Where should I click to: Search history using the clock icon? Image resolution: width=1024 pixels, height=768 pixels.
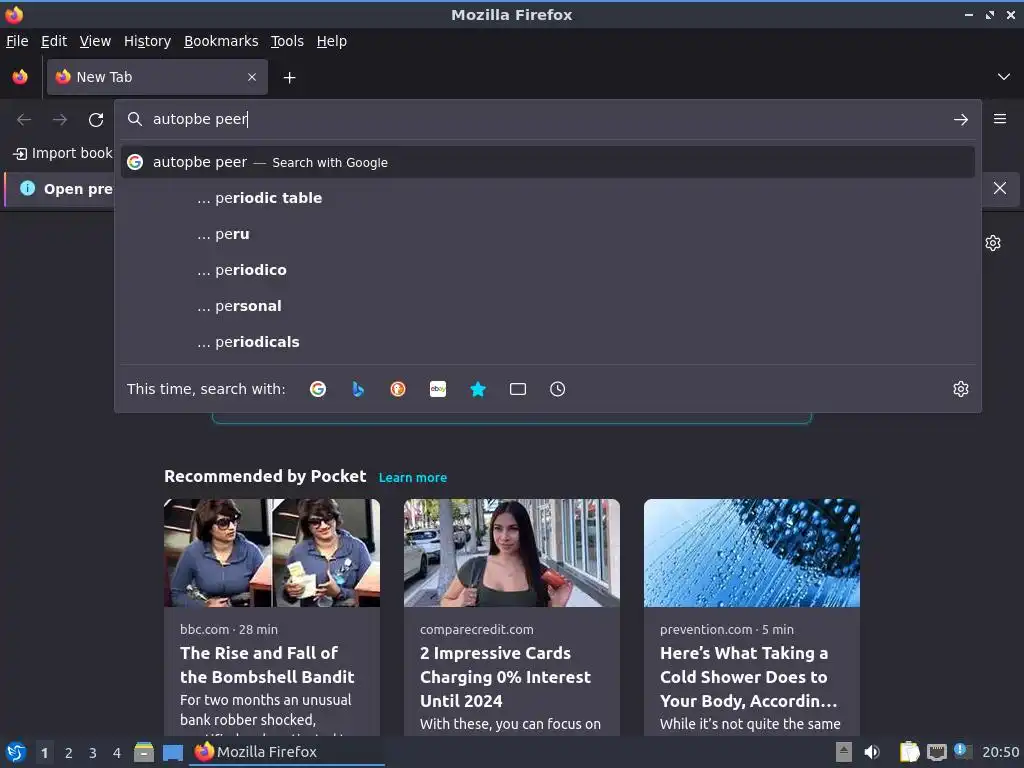click(x=558, y=389)
